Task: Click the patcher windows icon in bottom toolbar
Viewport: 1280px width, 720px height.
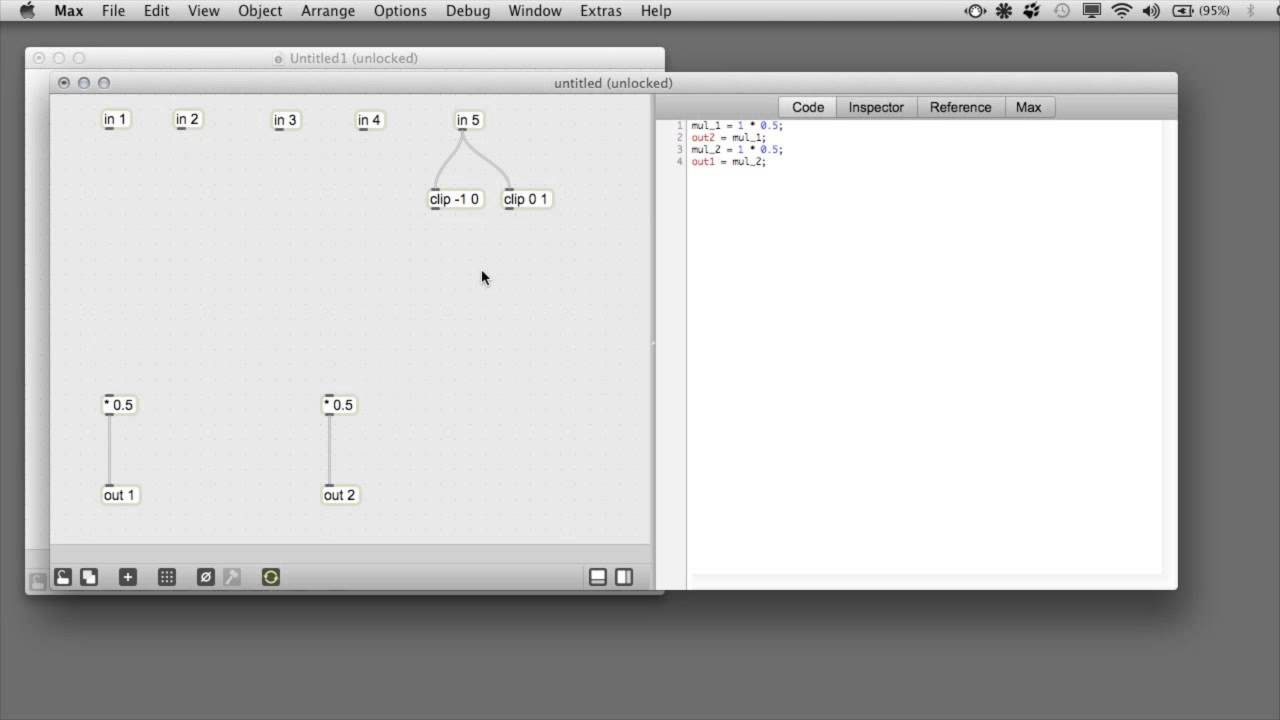Action: click(89, 577)
